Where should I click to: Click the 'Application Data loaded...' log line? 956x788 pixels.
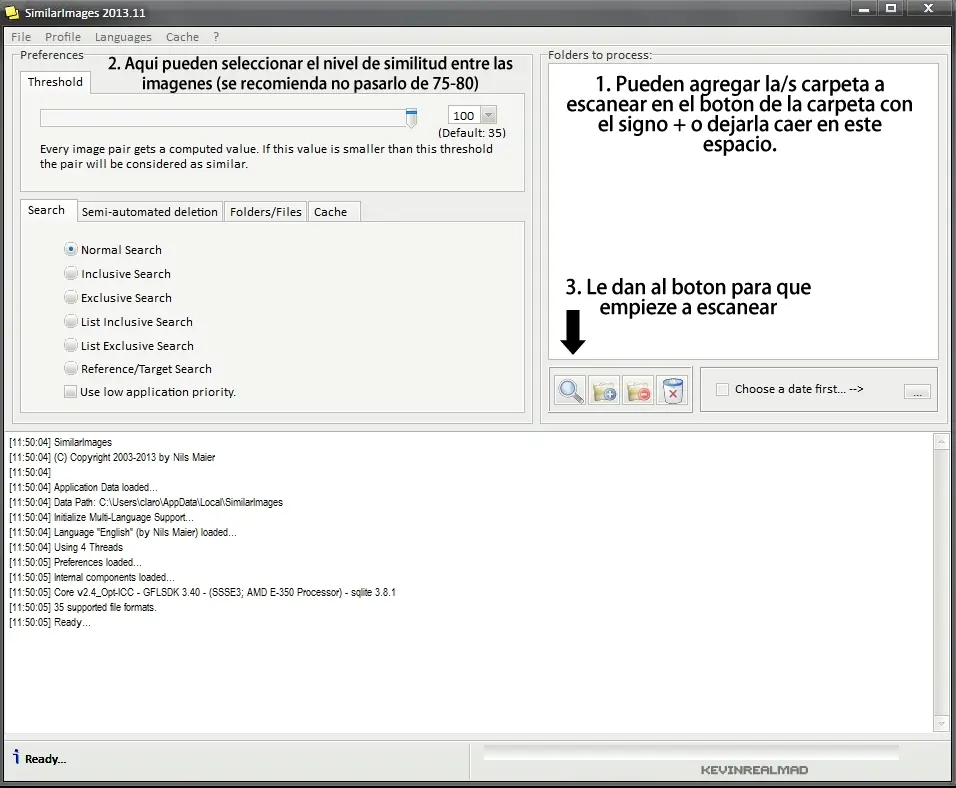pyautogui.click(x=83, y=487)
